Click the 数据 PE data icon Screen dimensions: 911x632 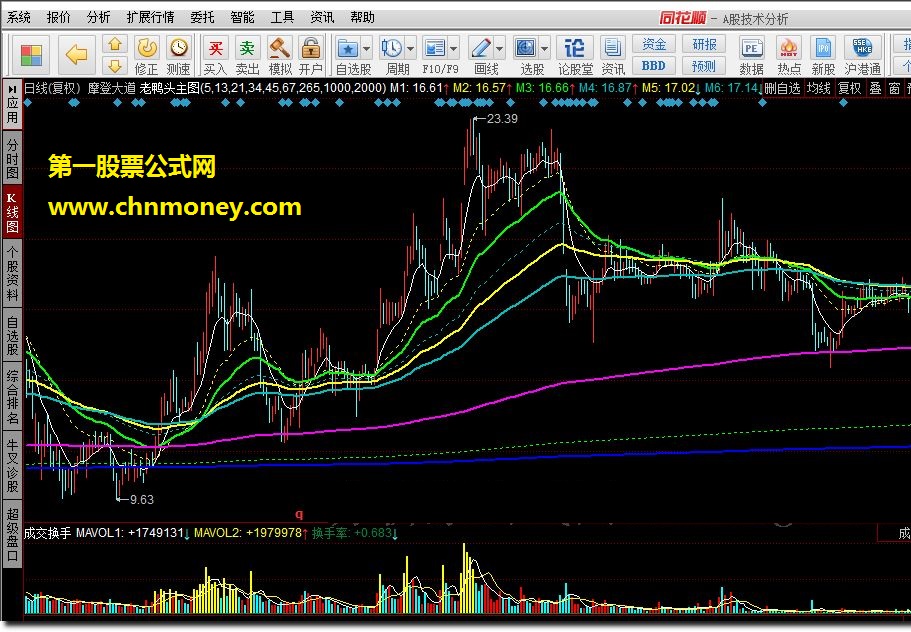[x=751, y=48]
